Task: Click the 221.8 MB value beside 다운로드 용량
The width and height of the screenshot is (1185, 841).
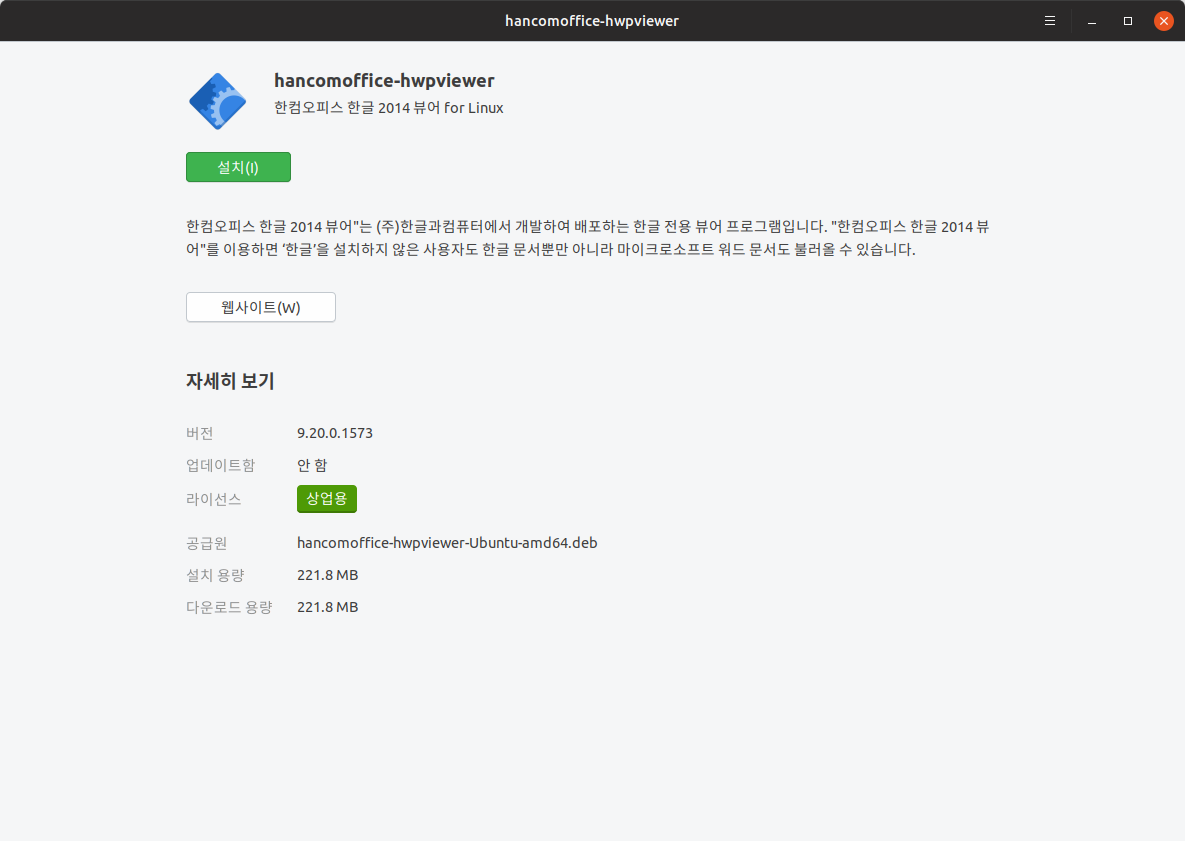Action: 327,608
